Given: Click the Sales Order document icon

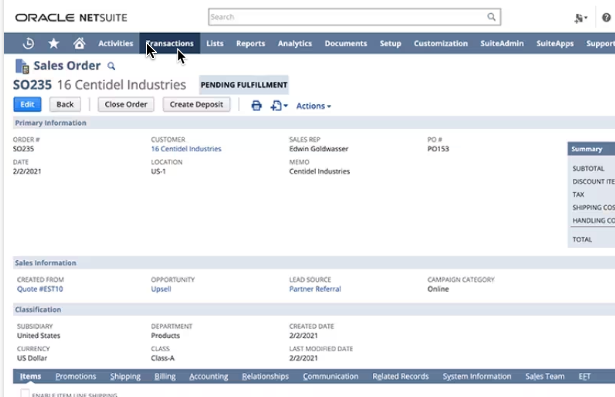Looking at the screenshot, I should pyautogui.click(x=22, y=66).
